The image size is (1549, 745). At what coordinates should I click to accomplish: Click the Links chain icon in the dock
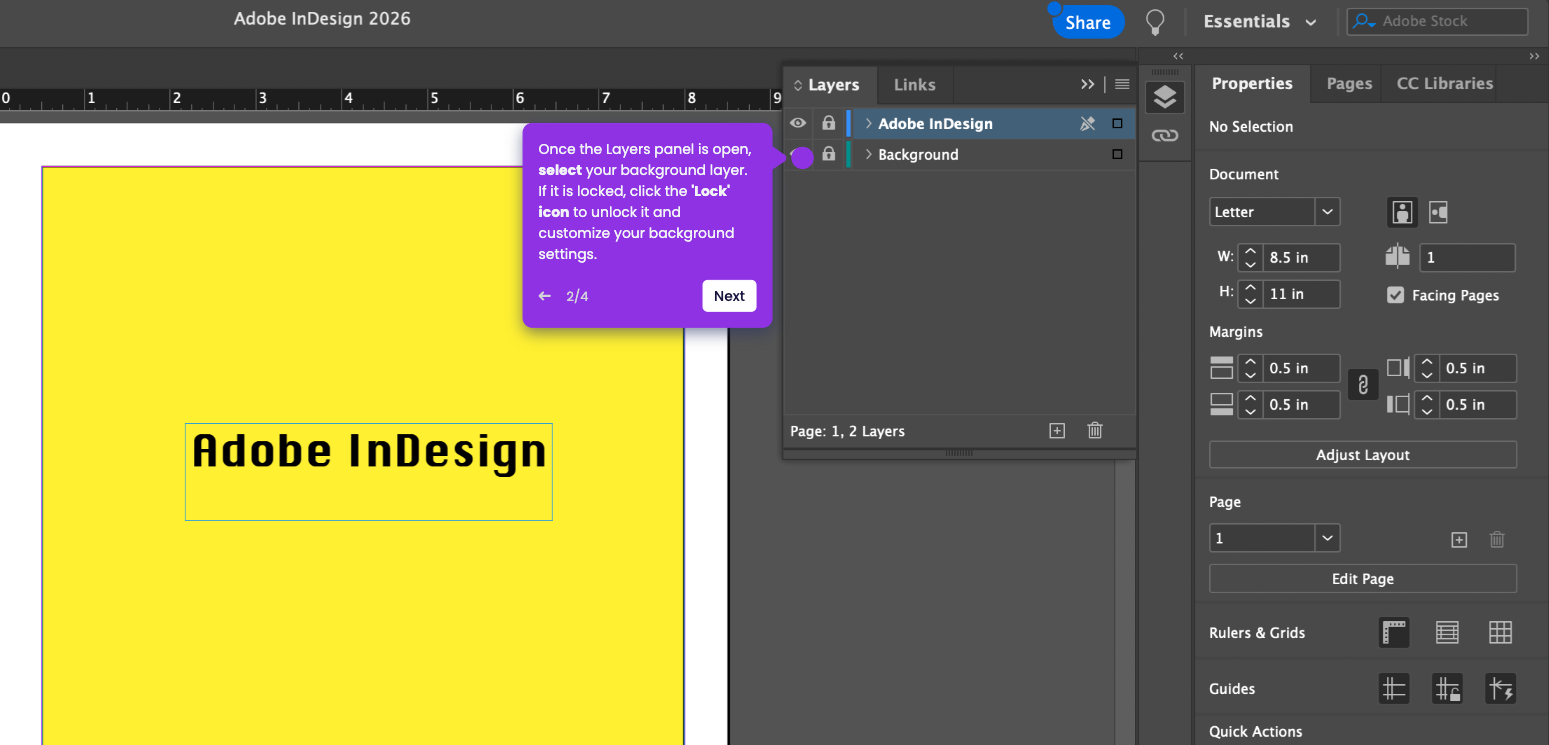[x=1165, y=135]
